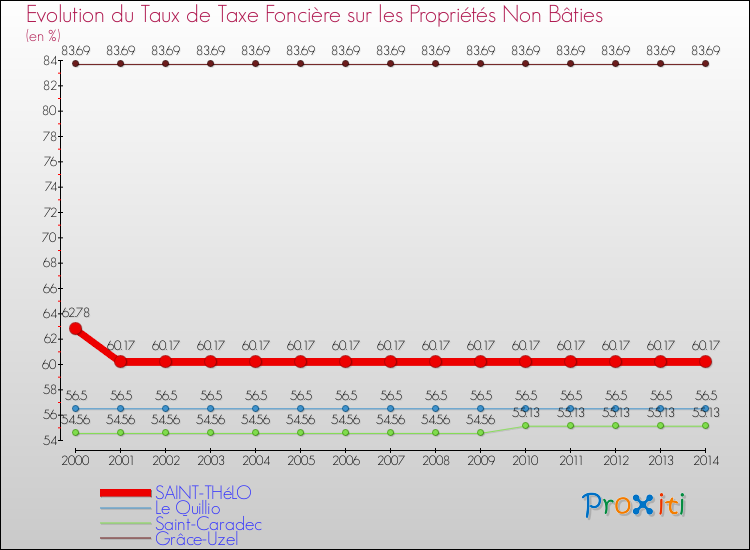
Task: Click the 84 y-axis tick label
Action: [50, 60]
